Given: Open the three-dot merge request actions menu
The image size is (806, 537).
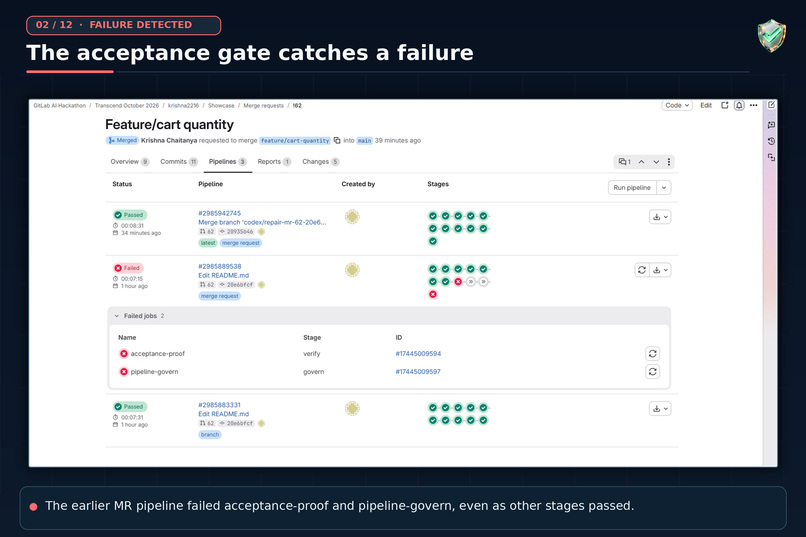Looking at the screenshot, I should pos(754,105).
